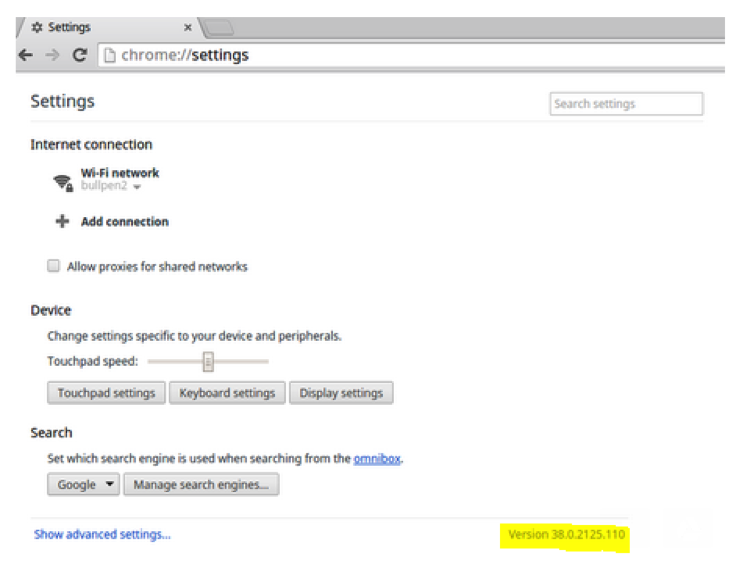
Task: Open a new tab
Action: (x=219, y=27)
